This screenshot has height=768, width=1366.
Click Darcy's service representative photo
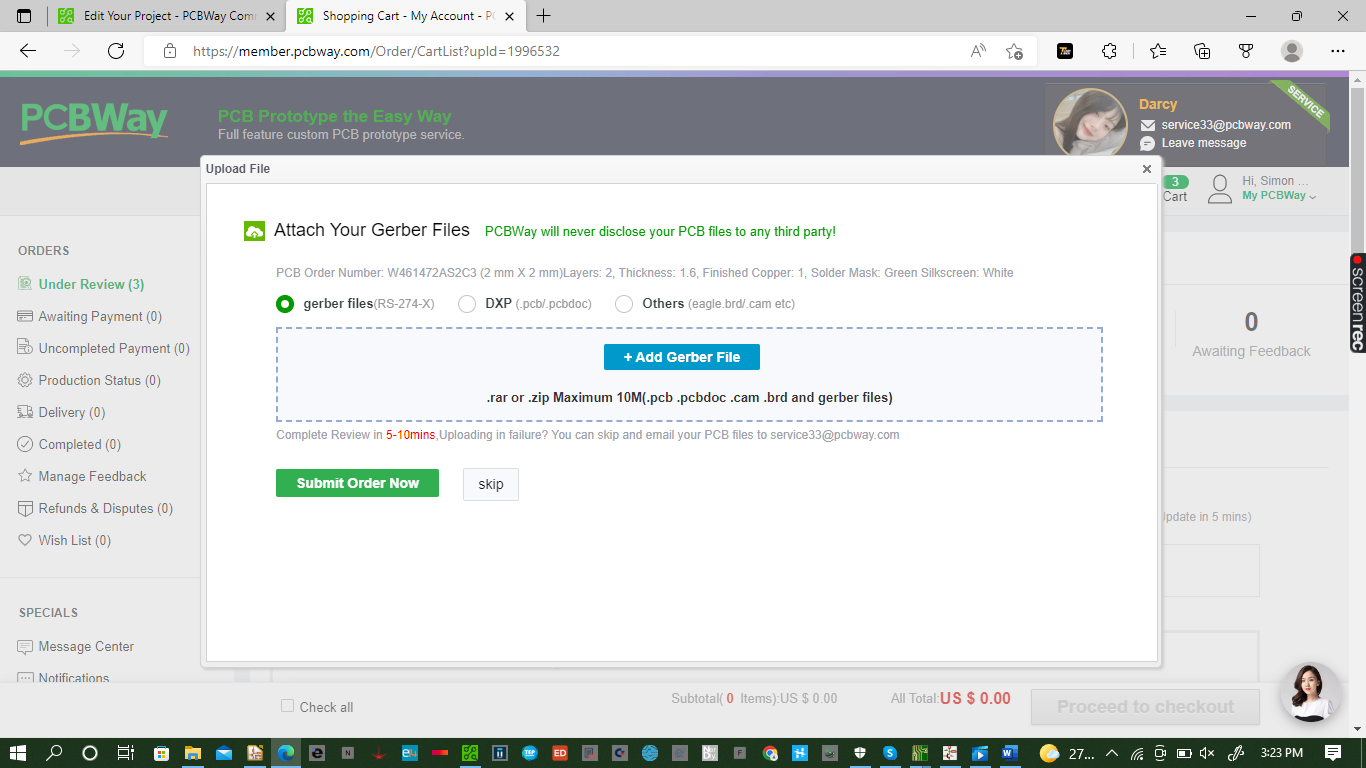(x=1090, y=122)
